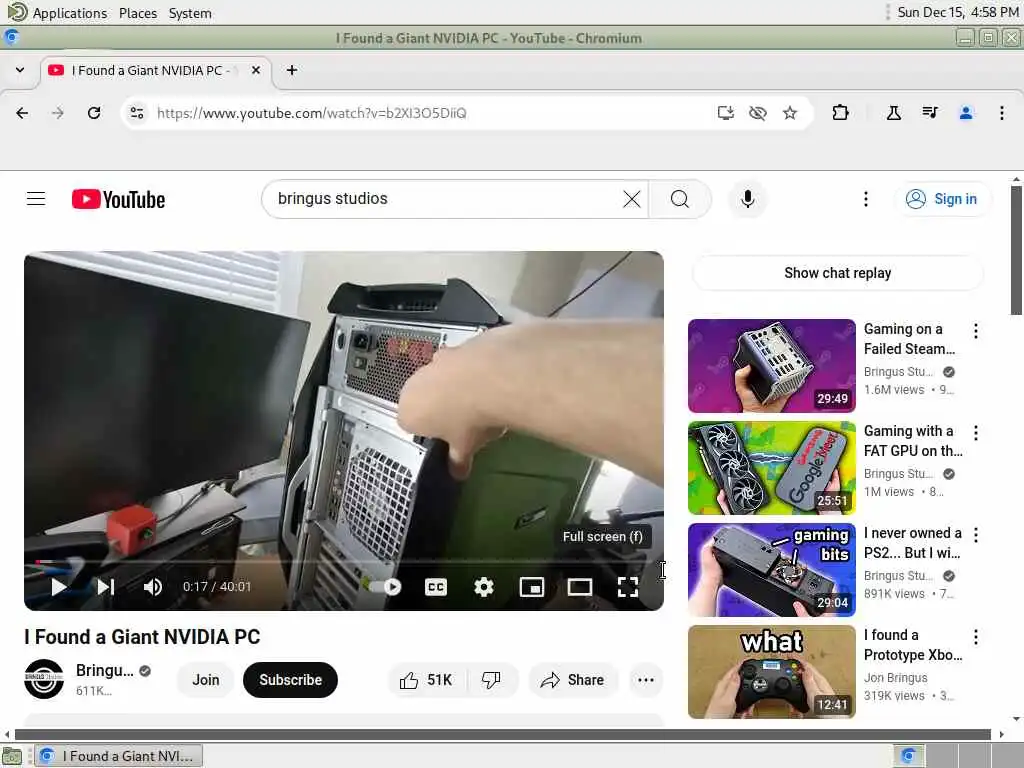Open System menu
The image size is (1024, 768).
[190, 13]
